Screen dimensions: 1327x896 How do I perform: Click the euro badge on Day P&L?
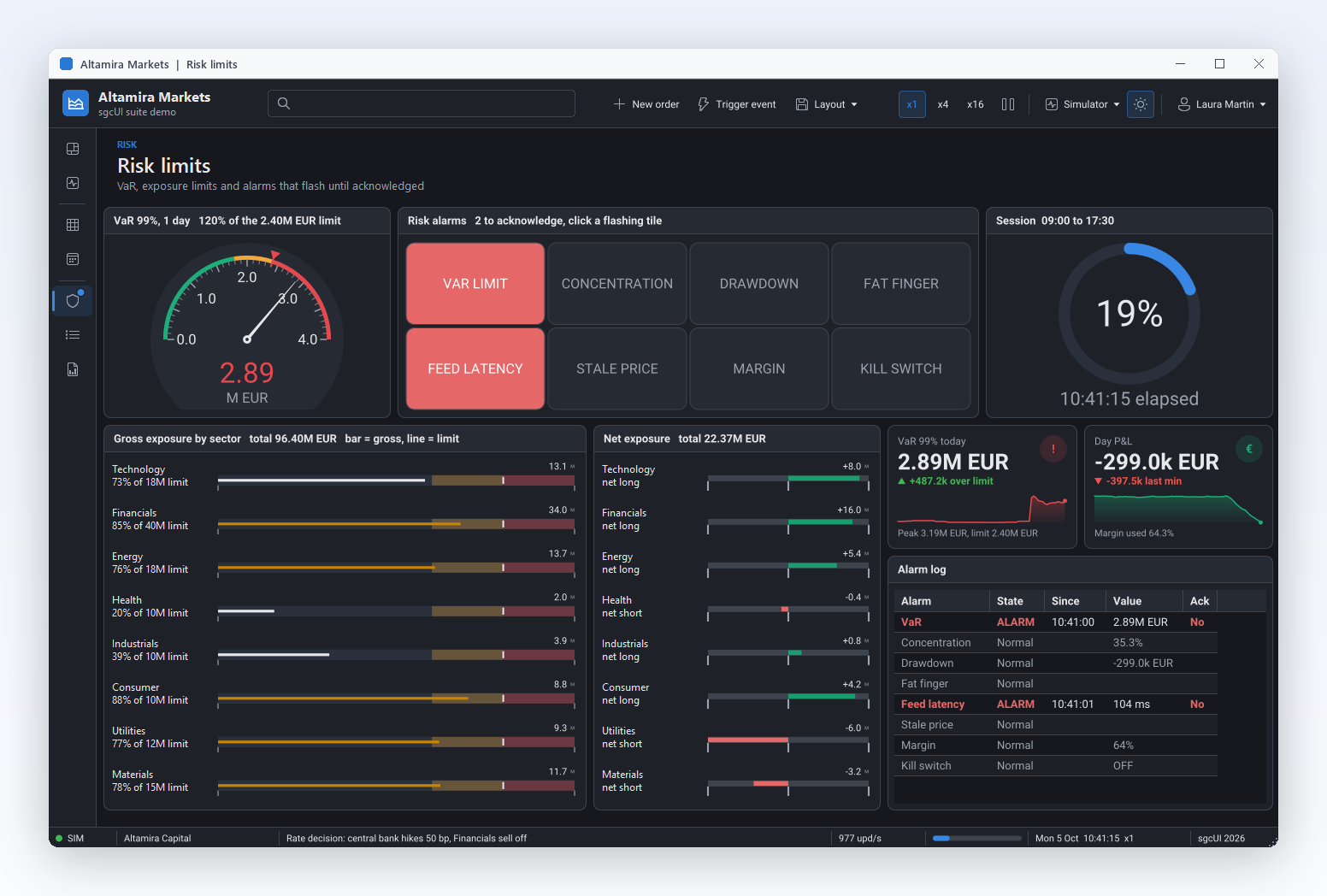pos(1249,449)
